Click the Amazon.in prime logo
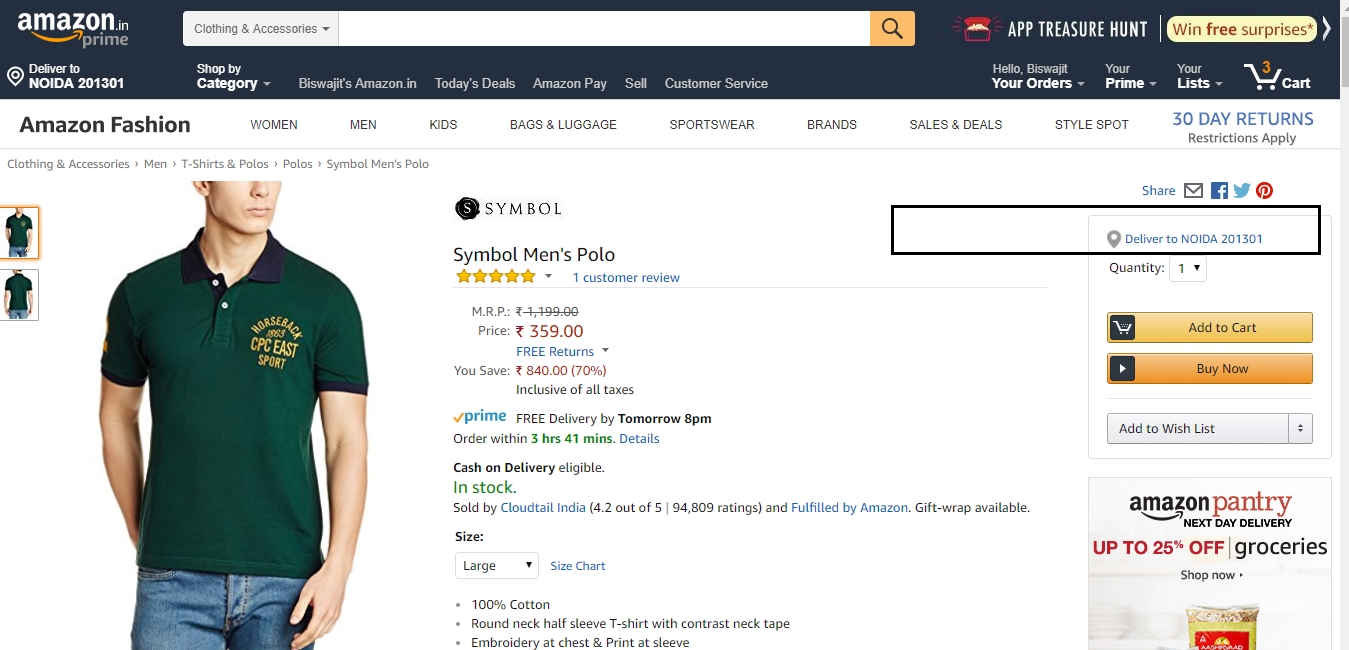Screen dimensions: 1349x650 (x=73, y=29)
